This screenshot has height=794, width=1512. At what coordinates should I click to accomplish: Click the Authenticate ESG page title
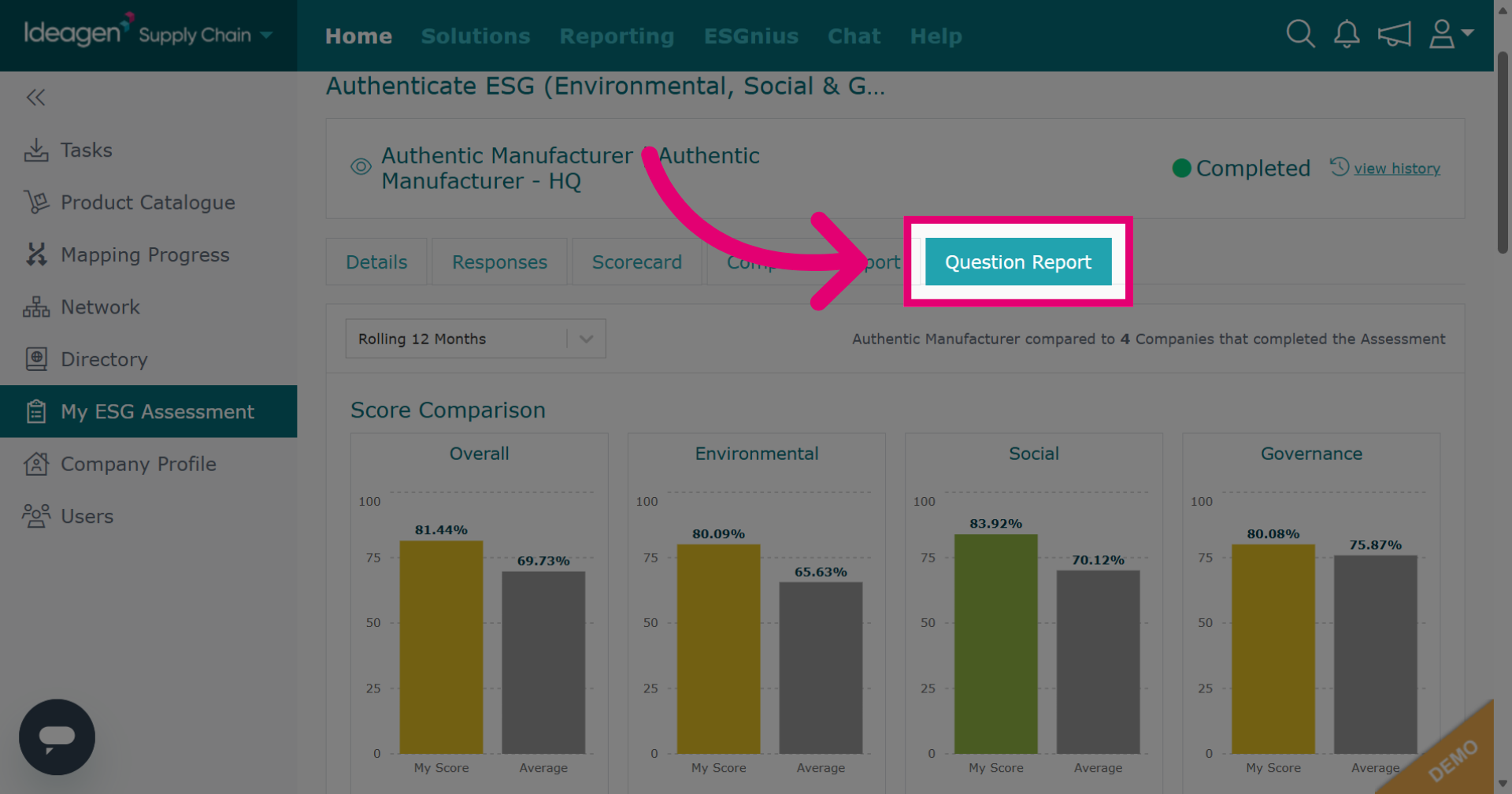coord(606,86)
